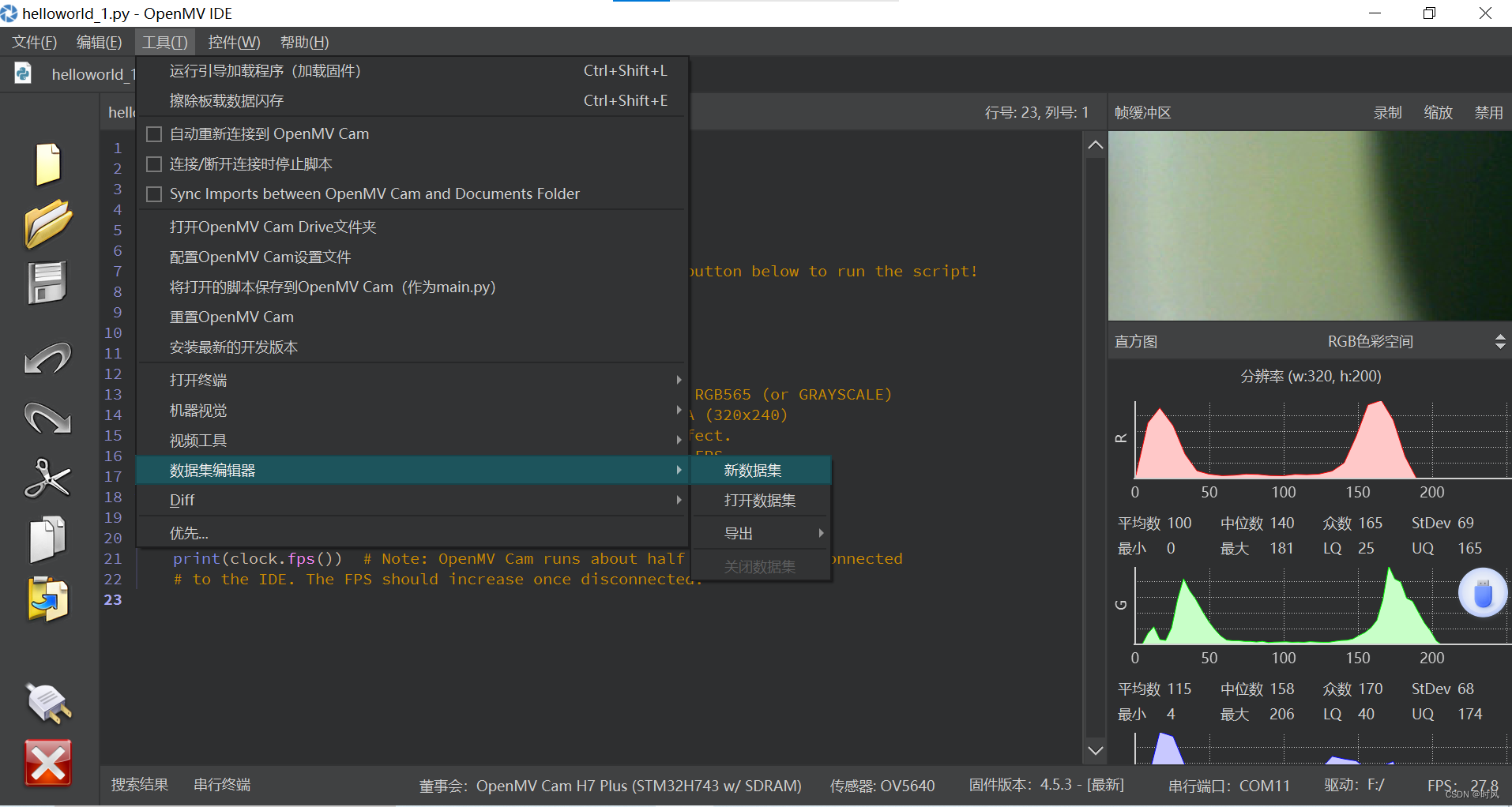1512x807 pixels.
Task: Open the 编辑(E) menu
Action: 99,43
